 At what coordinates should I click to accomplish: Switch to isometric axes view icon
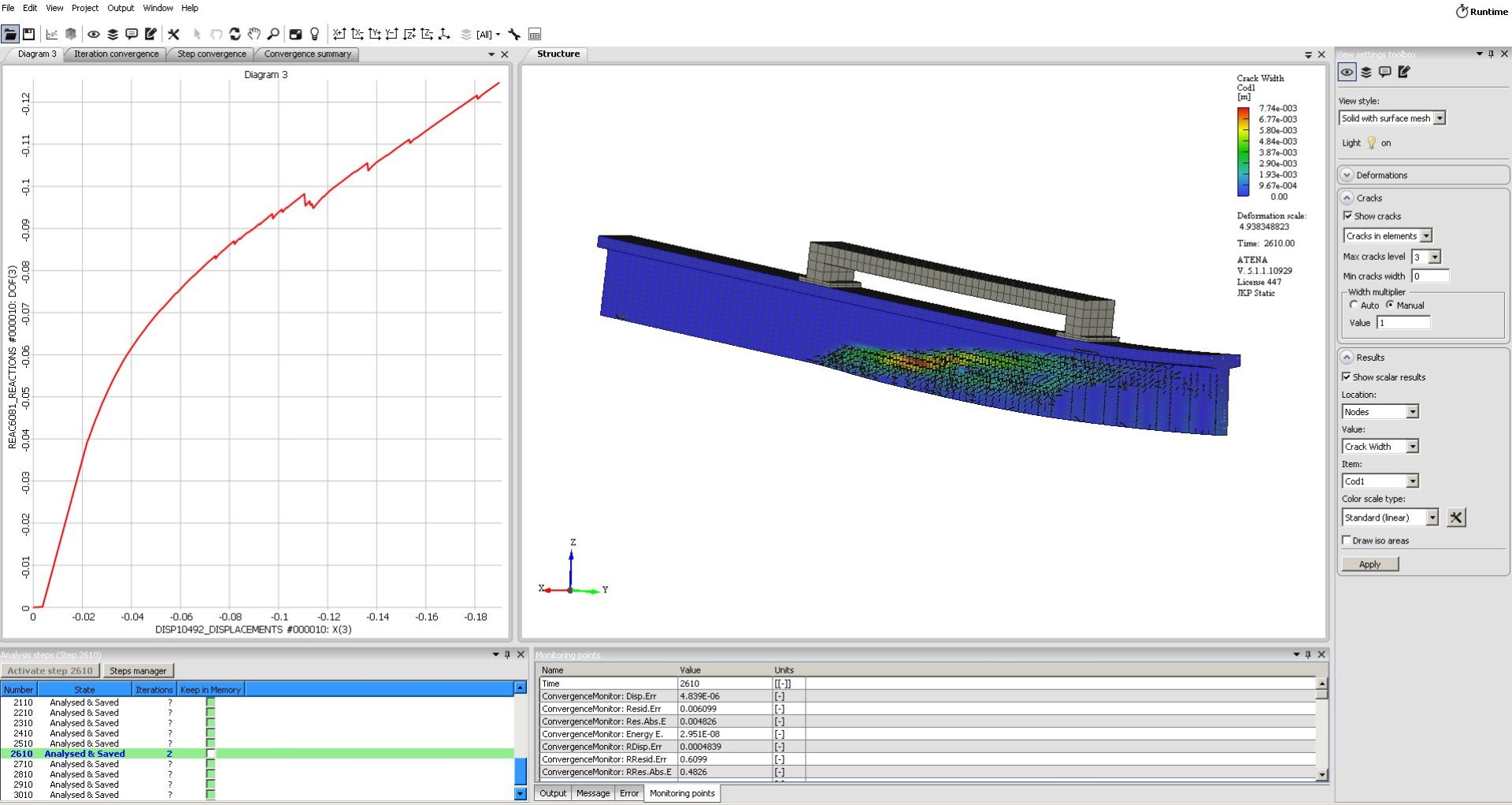tap(444, 34)
